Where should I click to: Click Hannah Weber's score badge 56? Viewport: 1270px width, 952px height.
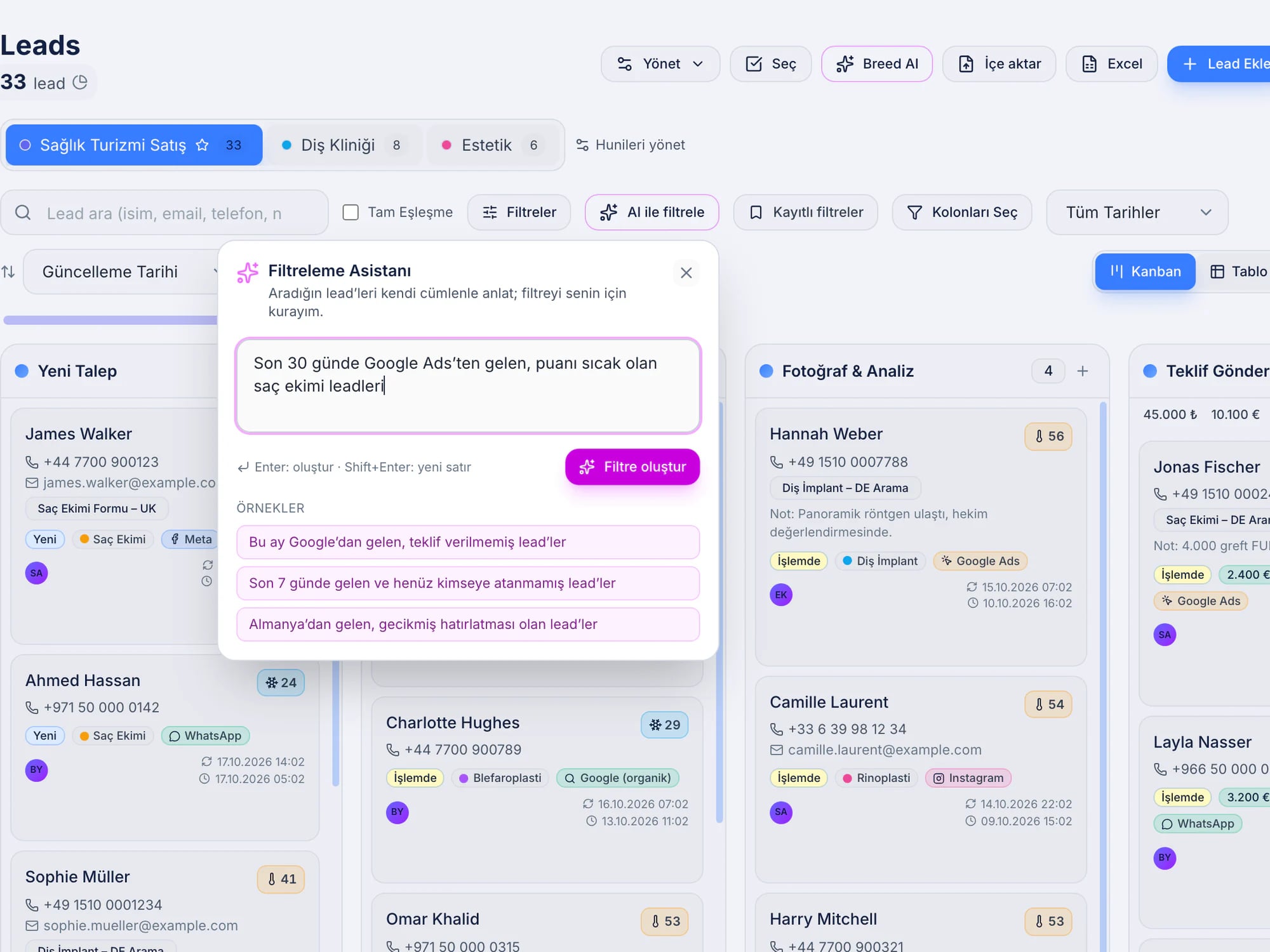[x=1048, y=437]
